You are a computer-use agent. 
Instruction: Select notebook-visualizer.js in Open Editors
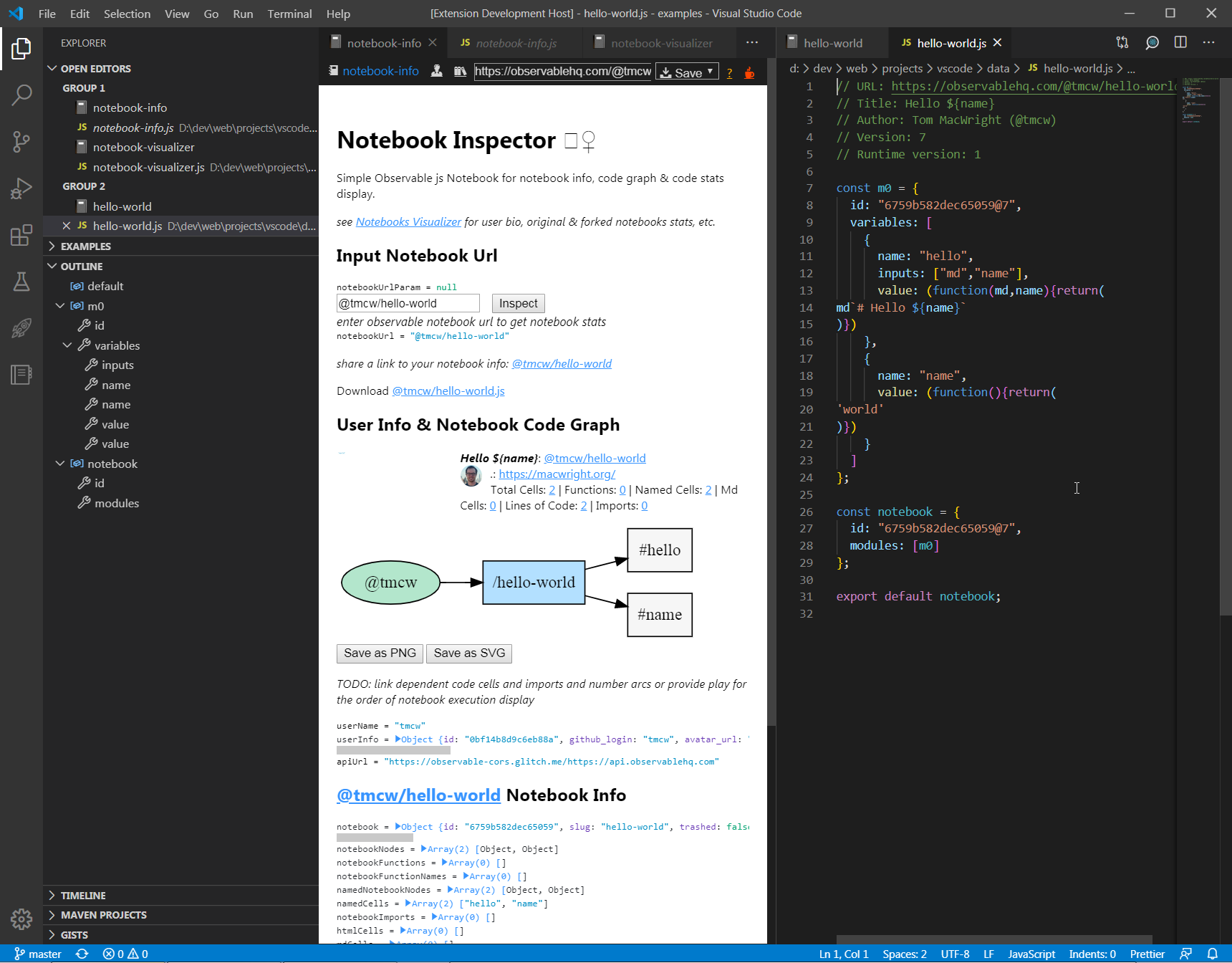[x=181, y=167]
